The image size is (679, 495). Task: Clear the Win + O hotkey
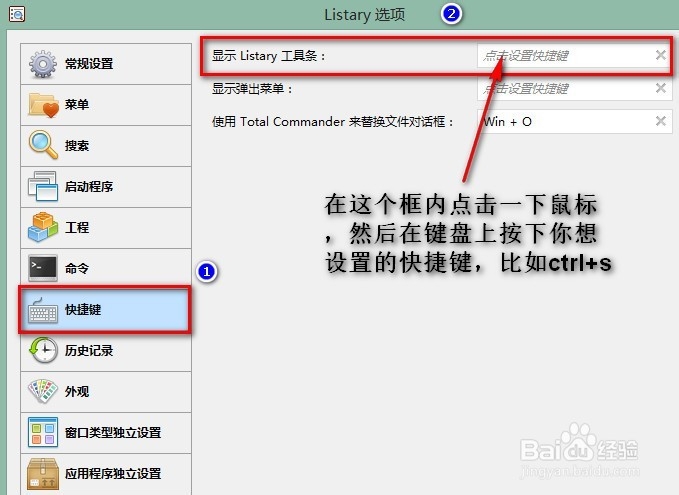tap(661, 121)
